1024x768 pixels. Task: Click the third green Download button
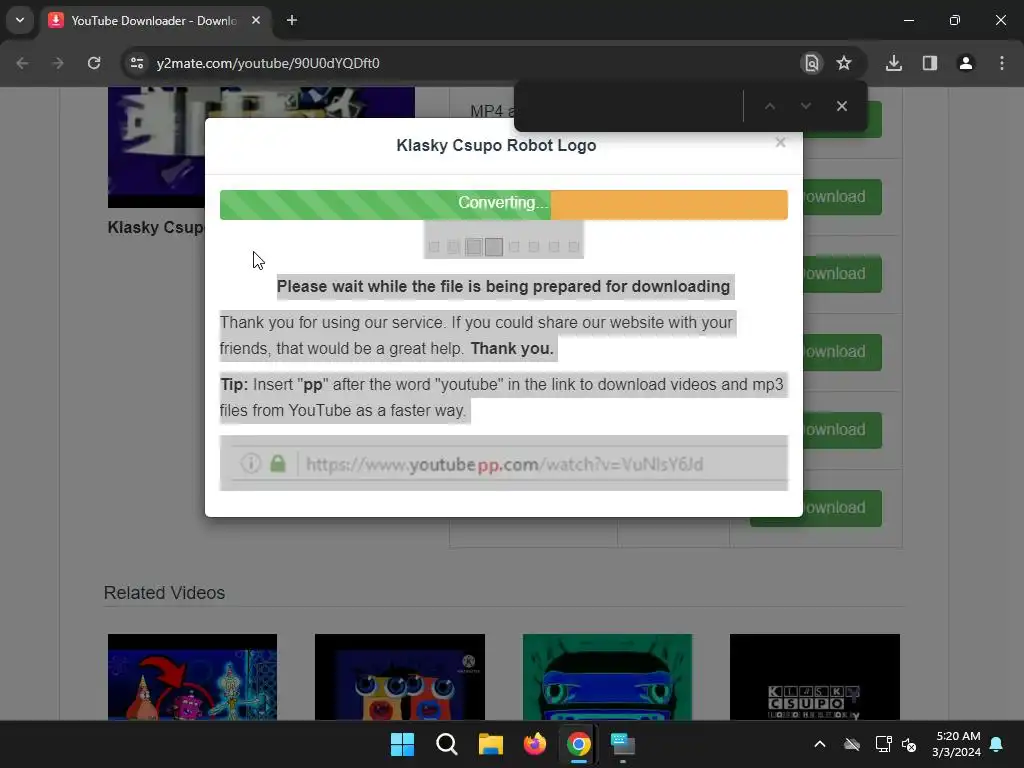(x=842, y=274)
